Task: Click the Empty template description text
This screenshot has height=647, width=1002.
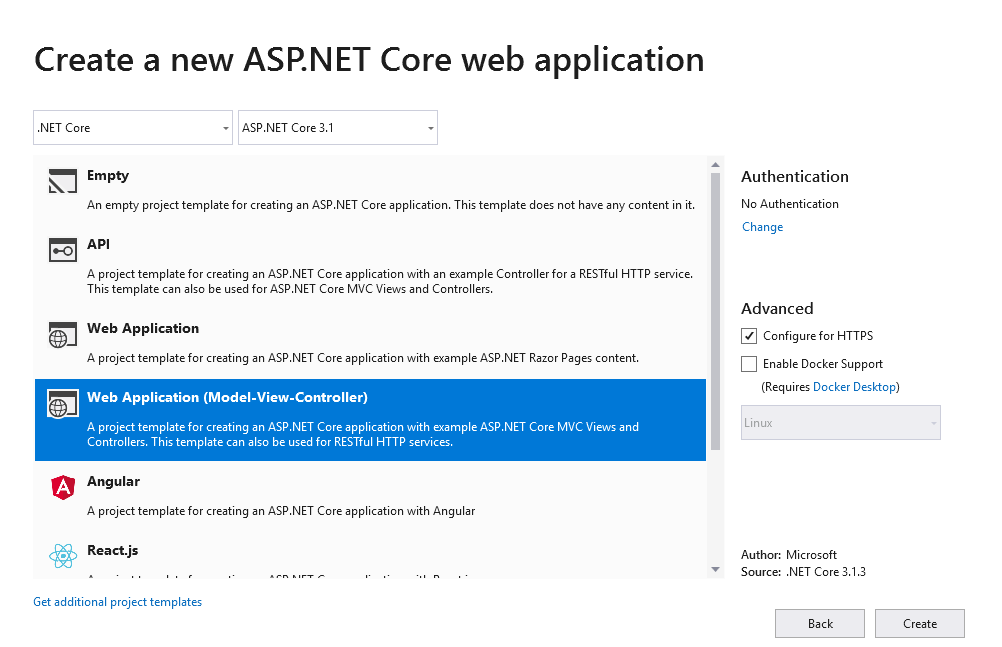Action: pos(391,205)
